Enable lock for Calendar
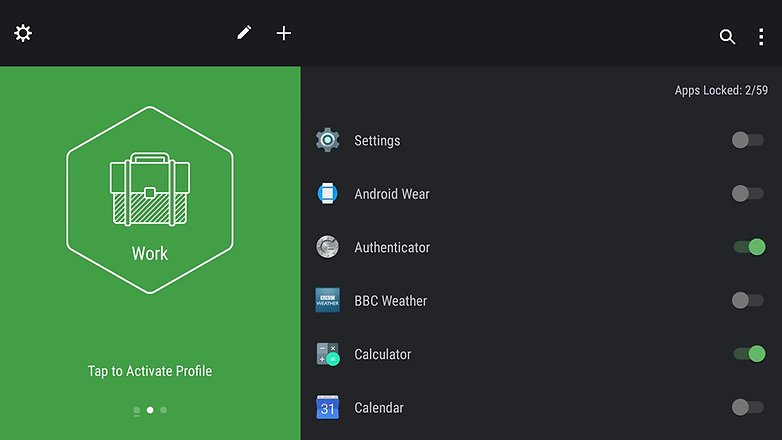This screenshot has width=782, height=440. click(x=747, y=407)
